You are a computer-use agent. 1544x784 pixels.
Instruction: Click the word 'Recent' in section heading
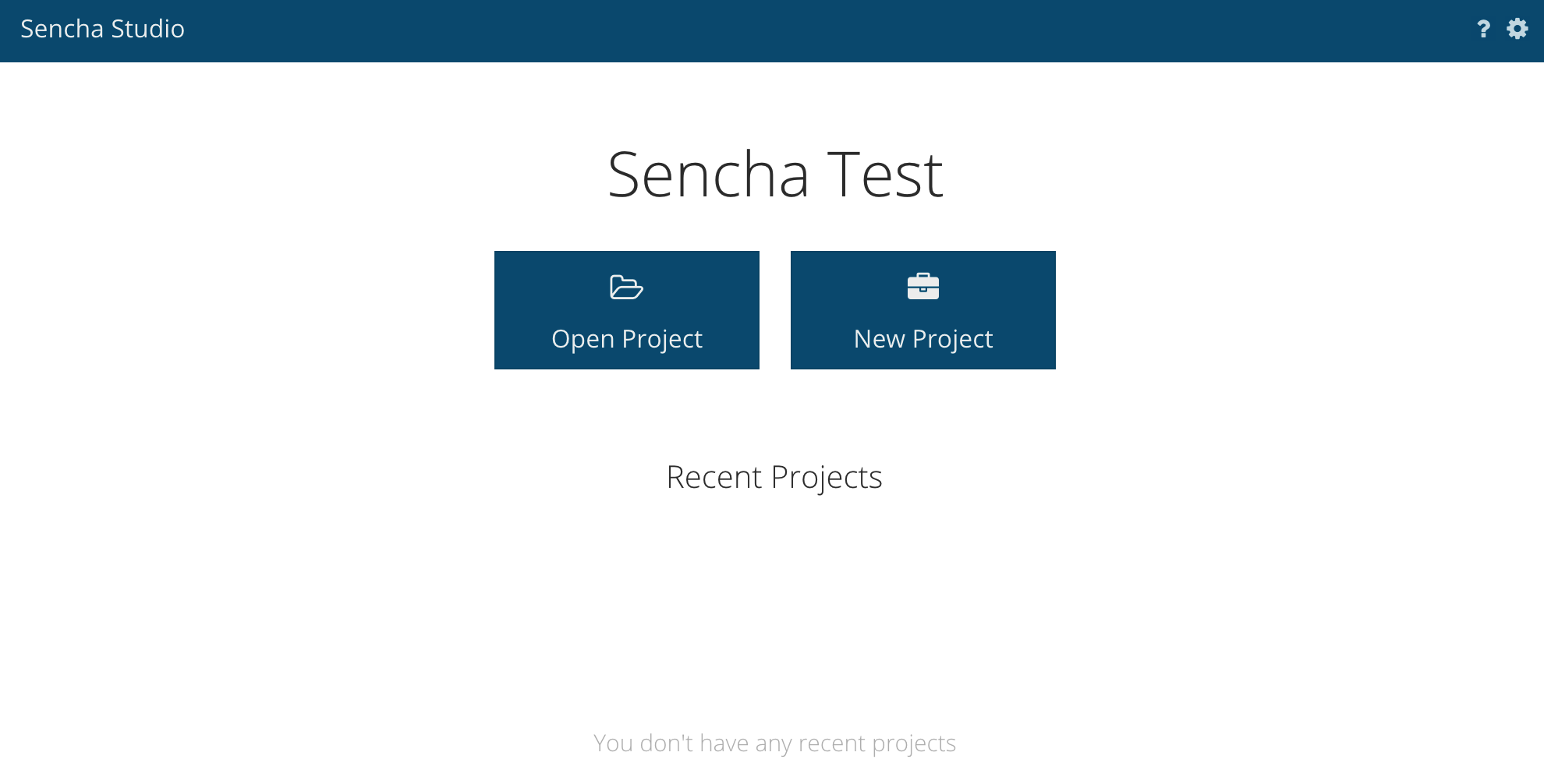click(x=714, y=477)
